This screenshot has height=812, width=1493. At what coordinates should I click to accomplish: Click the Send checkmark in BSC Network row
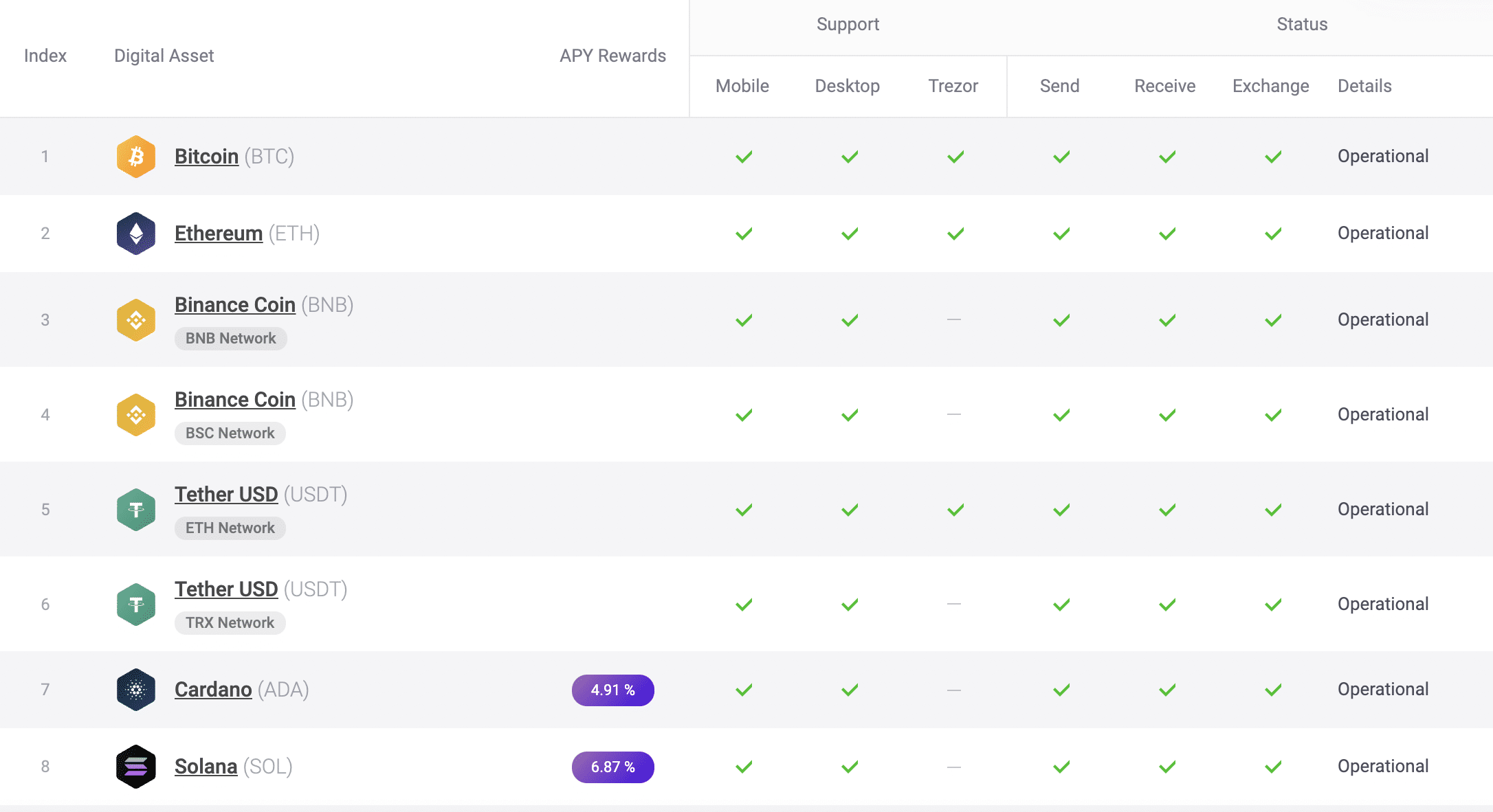1061,415
